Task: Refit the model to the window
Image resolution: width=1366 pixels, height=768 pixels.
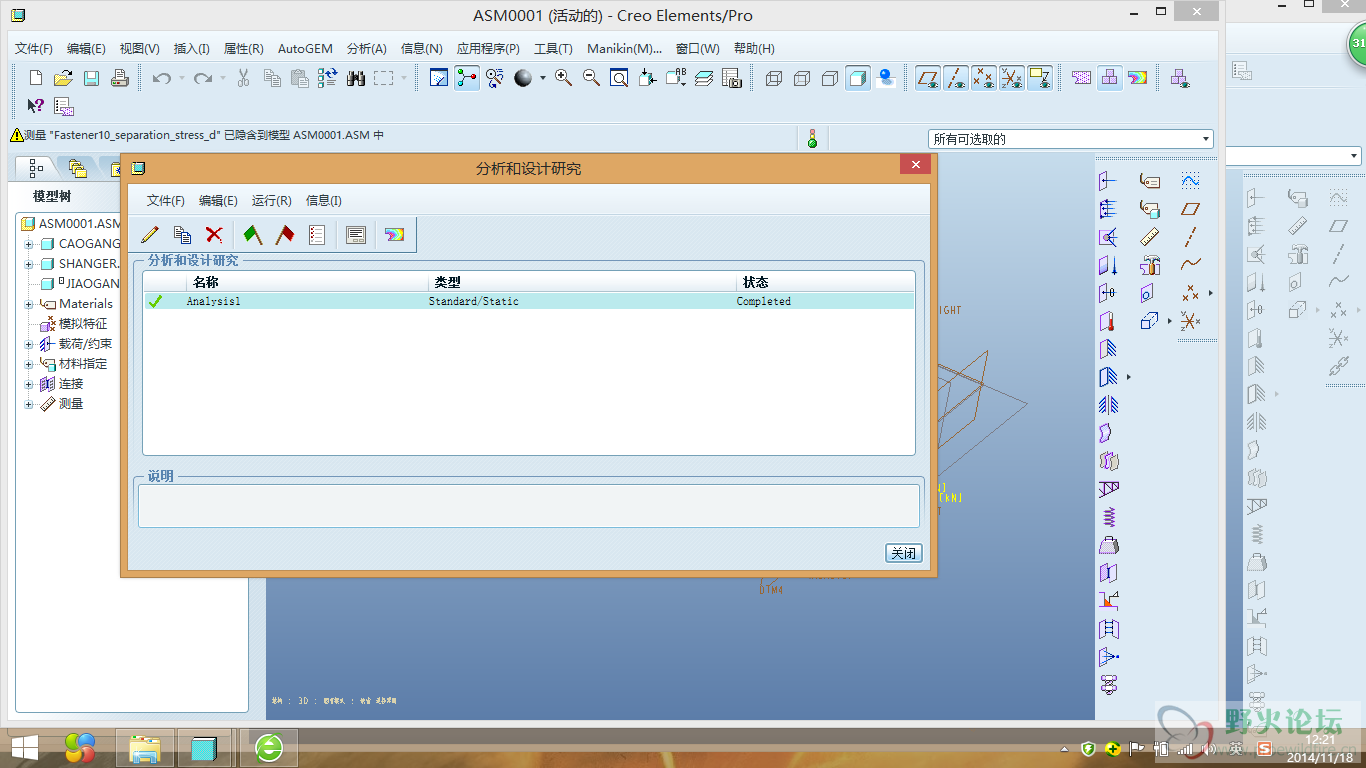Action: point(619,78)
